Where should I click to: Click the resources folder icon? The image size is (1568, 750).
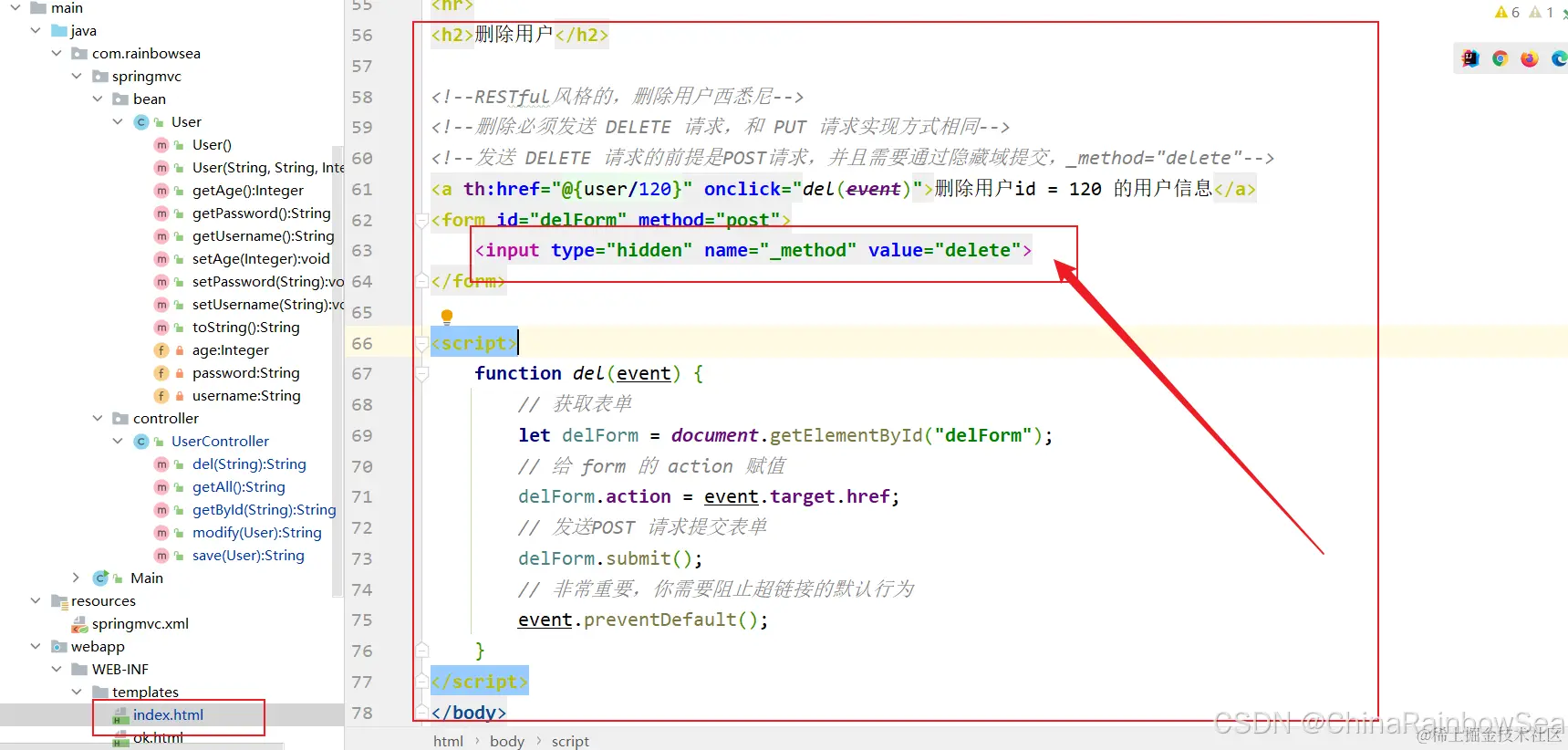tap(59, 600)
